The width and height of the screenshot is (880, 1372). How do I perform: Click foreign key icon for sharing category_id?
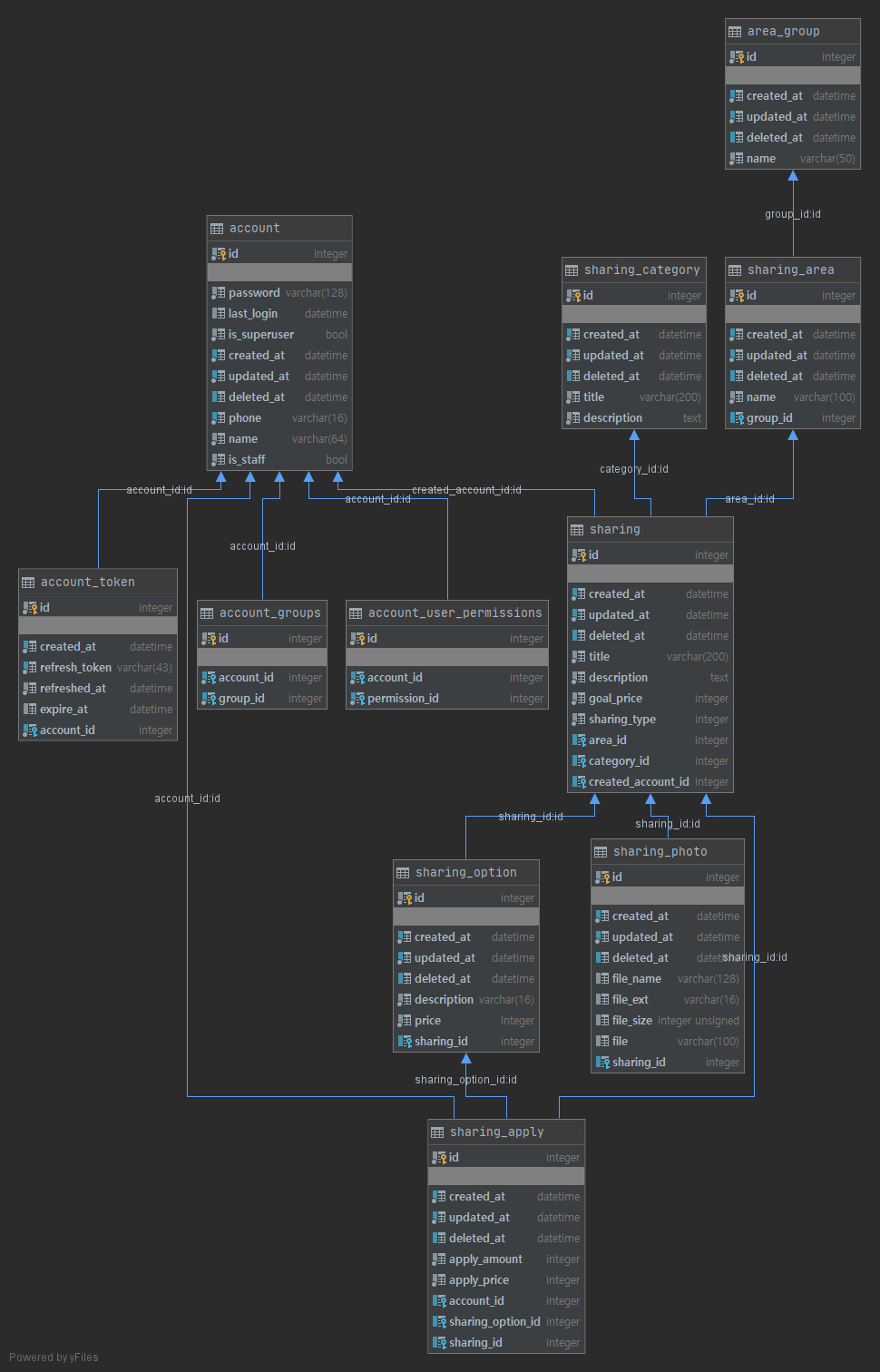coord(579,761)
